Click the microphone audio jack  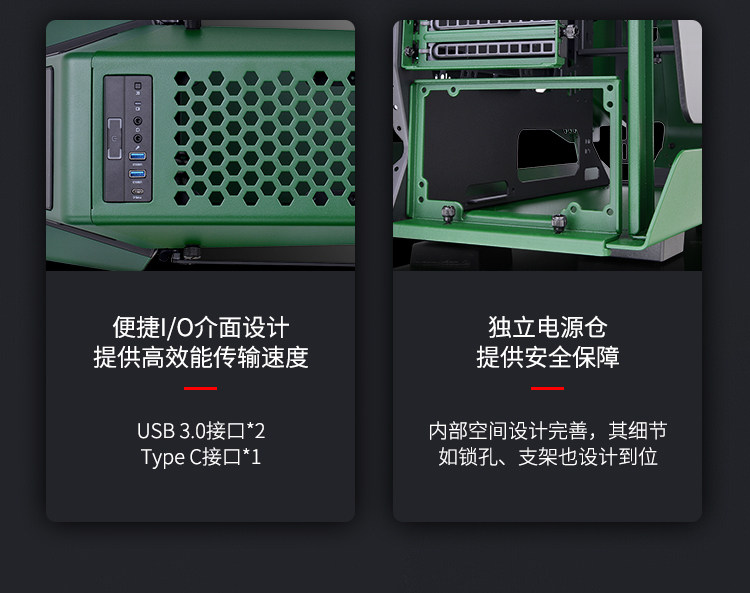(138, 138)
